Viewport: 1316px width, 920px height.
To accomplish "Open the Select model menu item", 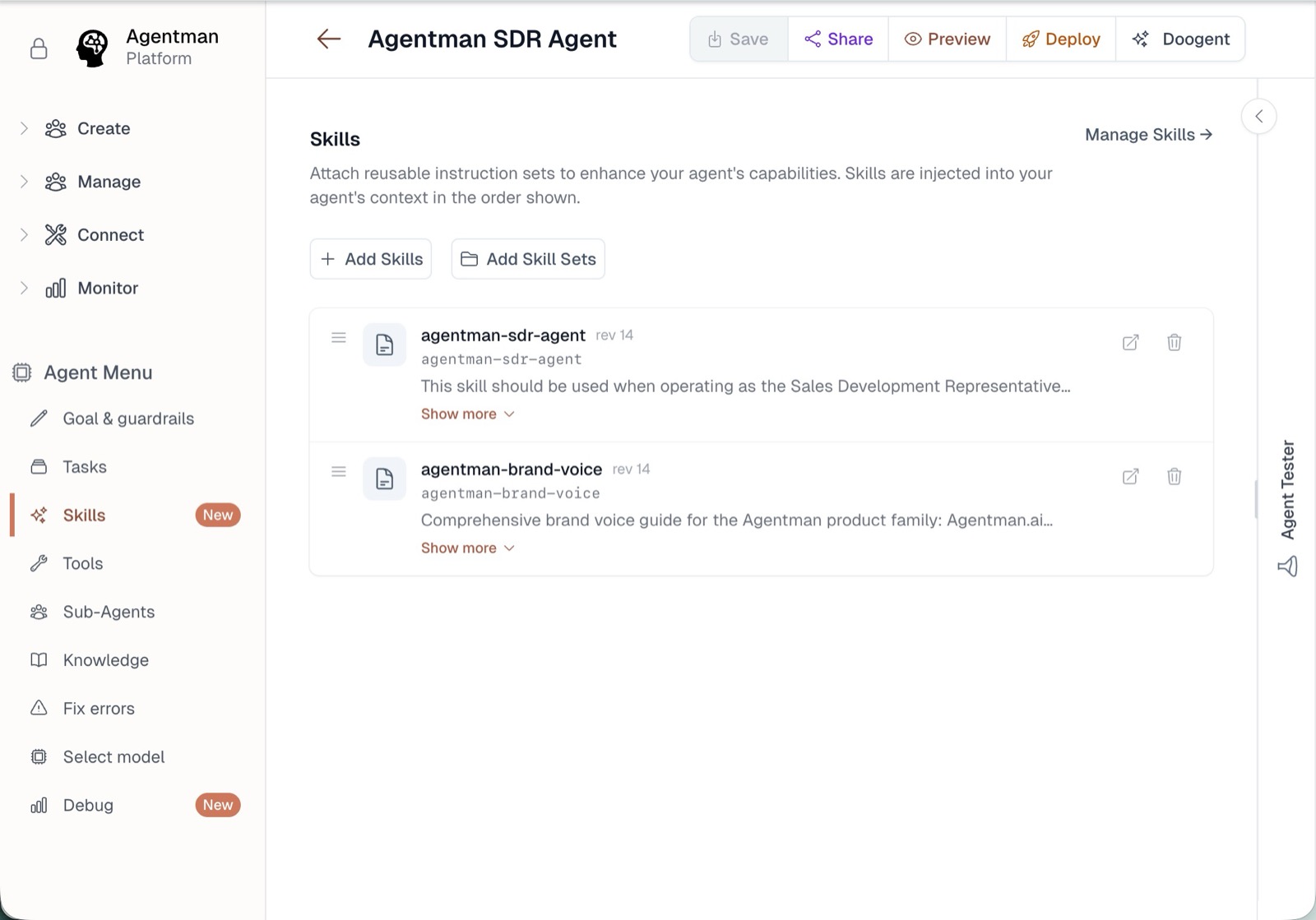I will [114, 757].
